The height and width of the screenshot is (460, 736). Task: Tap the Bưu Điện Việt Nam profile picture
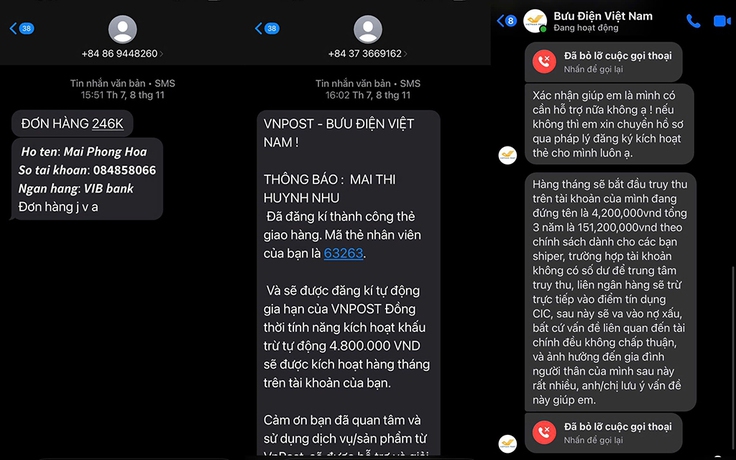point(535,21)
